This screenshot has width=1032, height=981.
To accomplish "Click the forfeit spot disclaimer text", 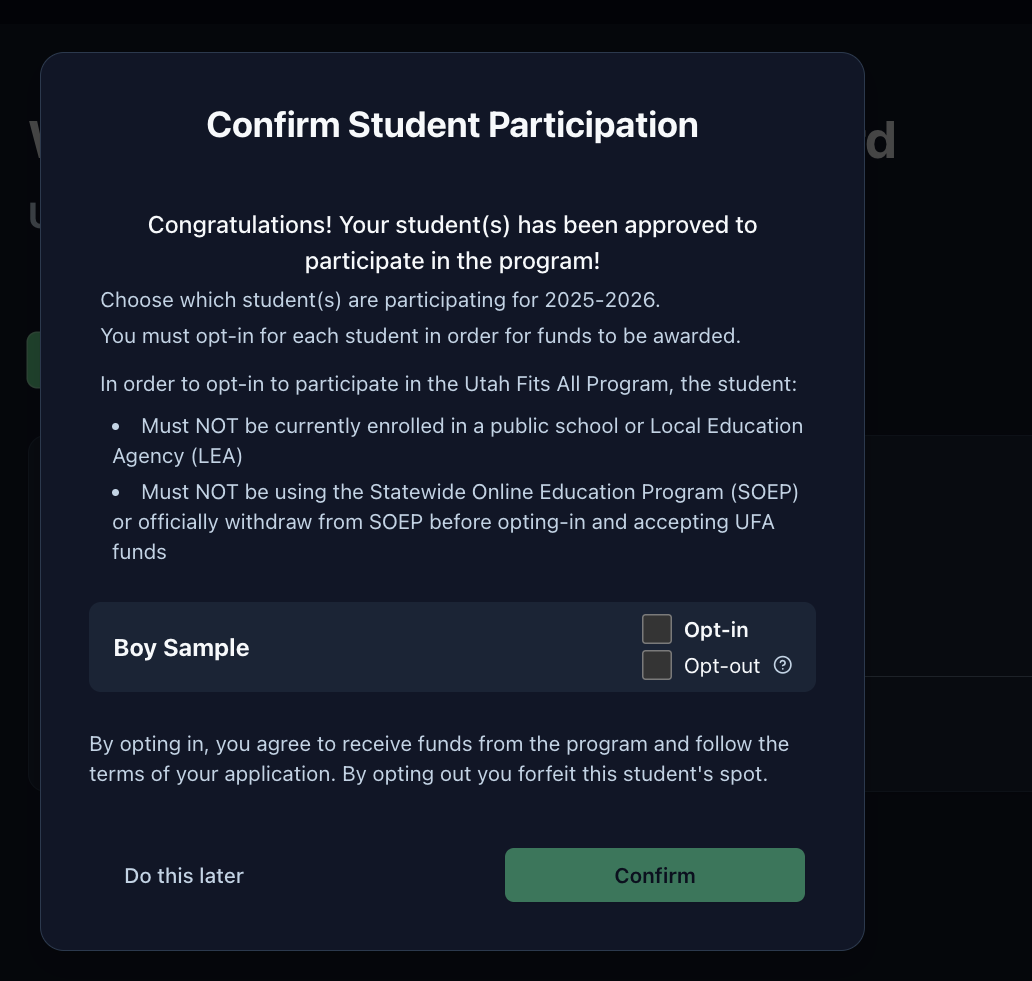I will [439, 759].
